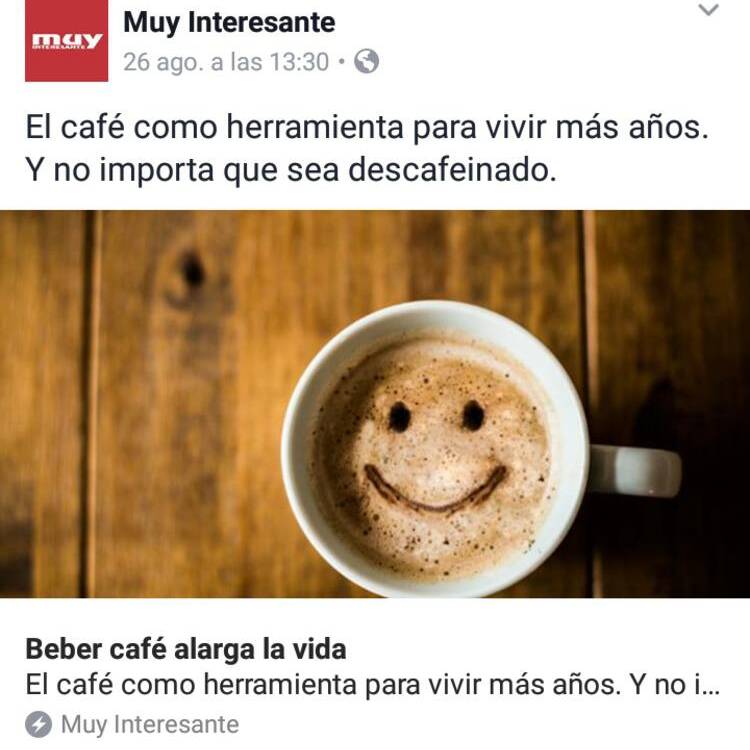This screenshot has width=750, height=750.
Task: Click the public globe privacy icon
Action: (366, 61)
